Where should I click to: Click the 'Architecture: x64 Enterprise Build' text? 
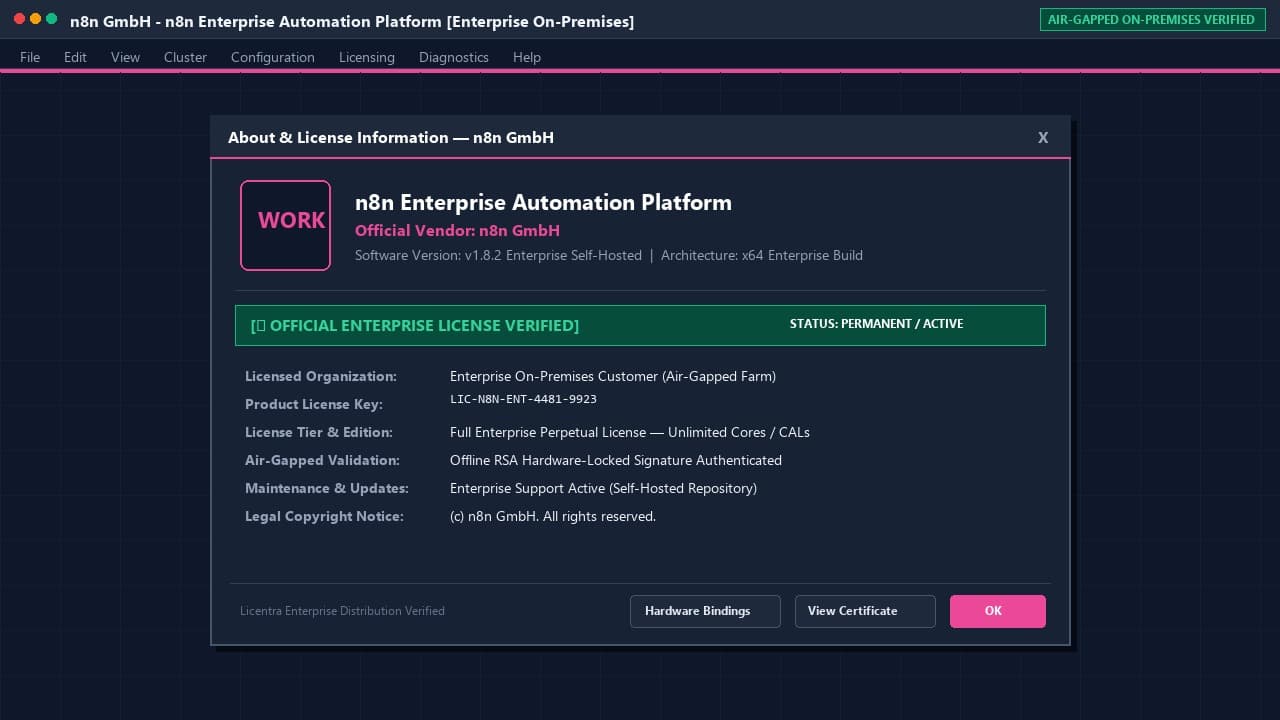pyautogui.click(x=762, y=255)
